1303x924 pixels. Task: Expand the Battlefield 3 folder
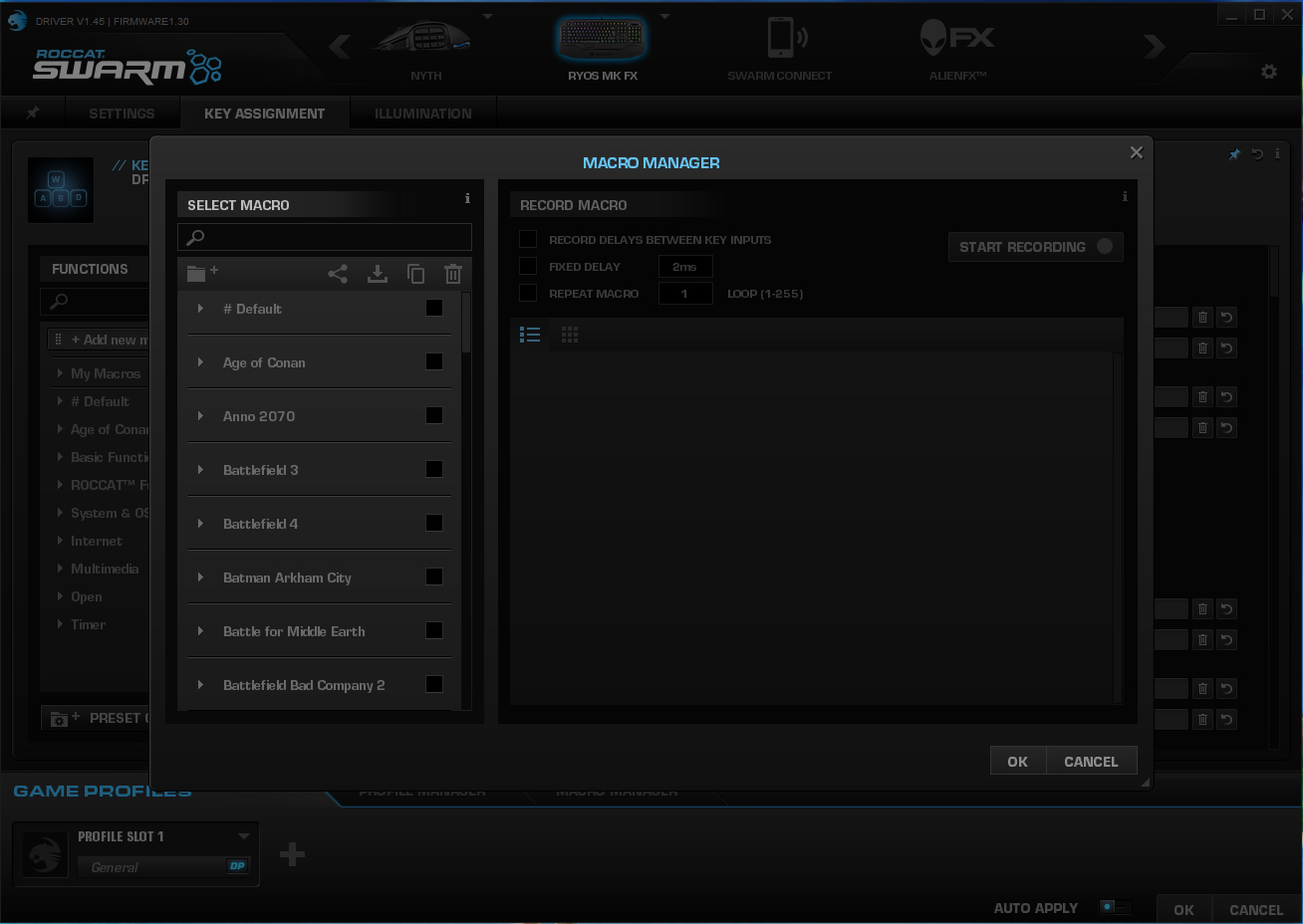[x=200, y=470]
